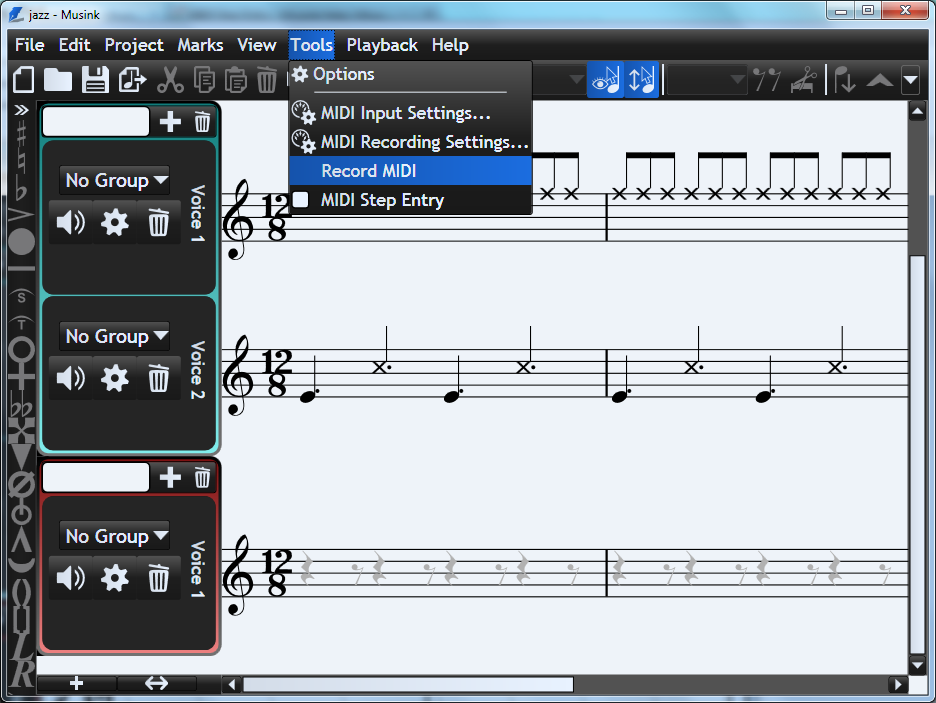The height and width of the screenshot is (703, 936).
Task: Expand the left symbol palette double-chevron
Action: (x=21, y=109)
